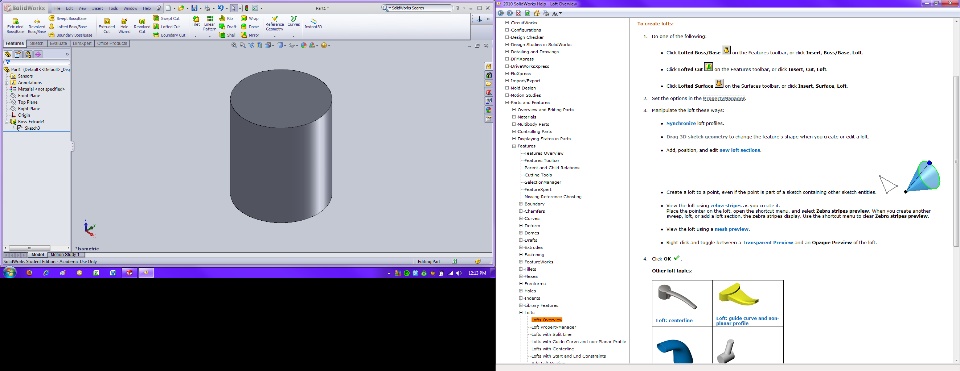Image resolution: width=960 pixels, height=371 pixels.
Task: Open the Evaluate tab
Action: pos(58,43)
